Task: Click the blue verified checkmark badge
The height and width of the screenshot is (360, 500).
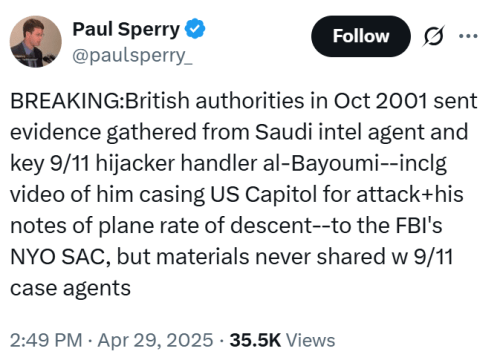Action: point(195,29)
